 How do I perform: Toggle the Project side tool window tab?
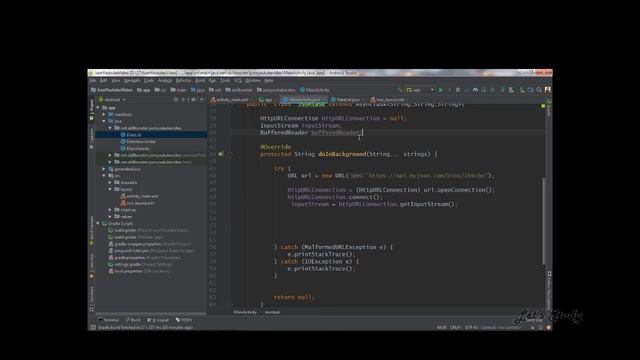tap(91, 110)
